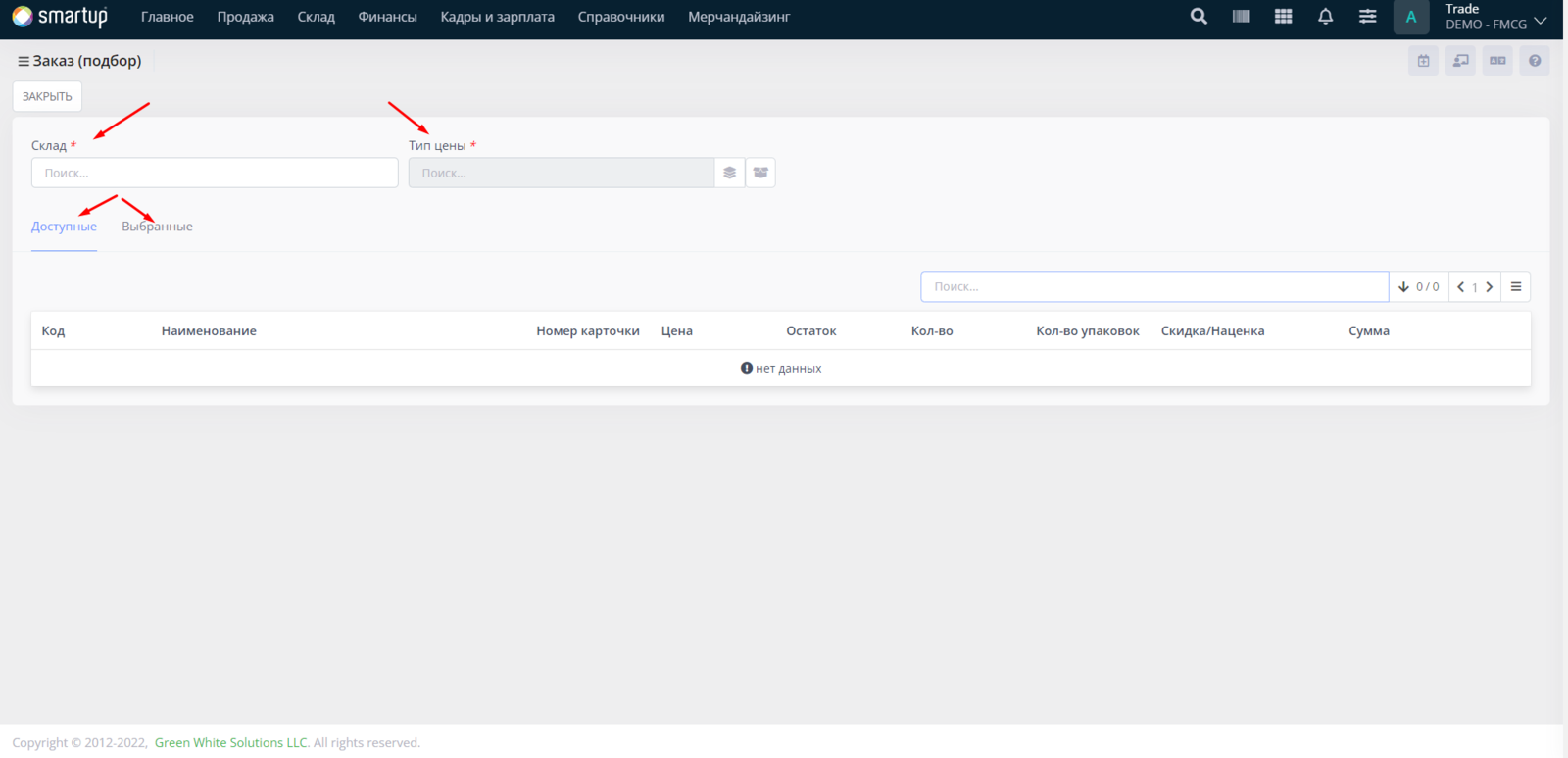Go to next page arrow in pager
The image size is (1568, 758).
[1490, 287]
